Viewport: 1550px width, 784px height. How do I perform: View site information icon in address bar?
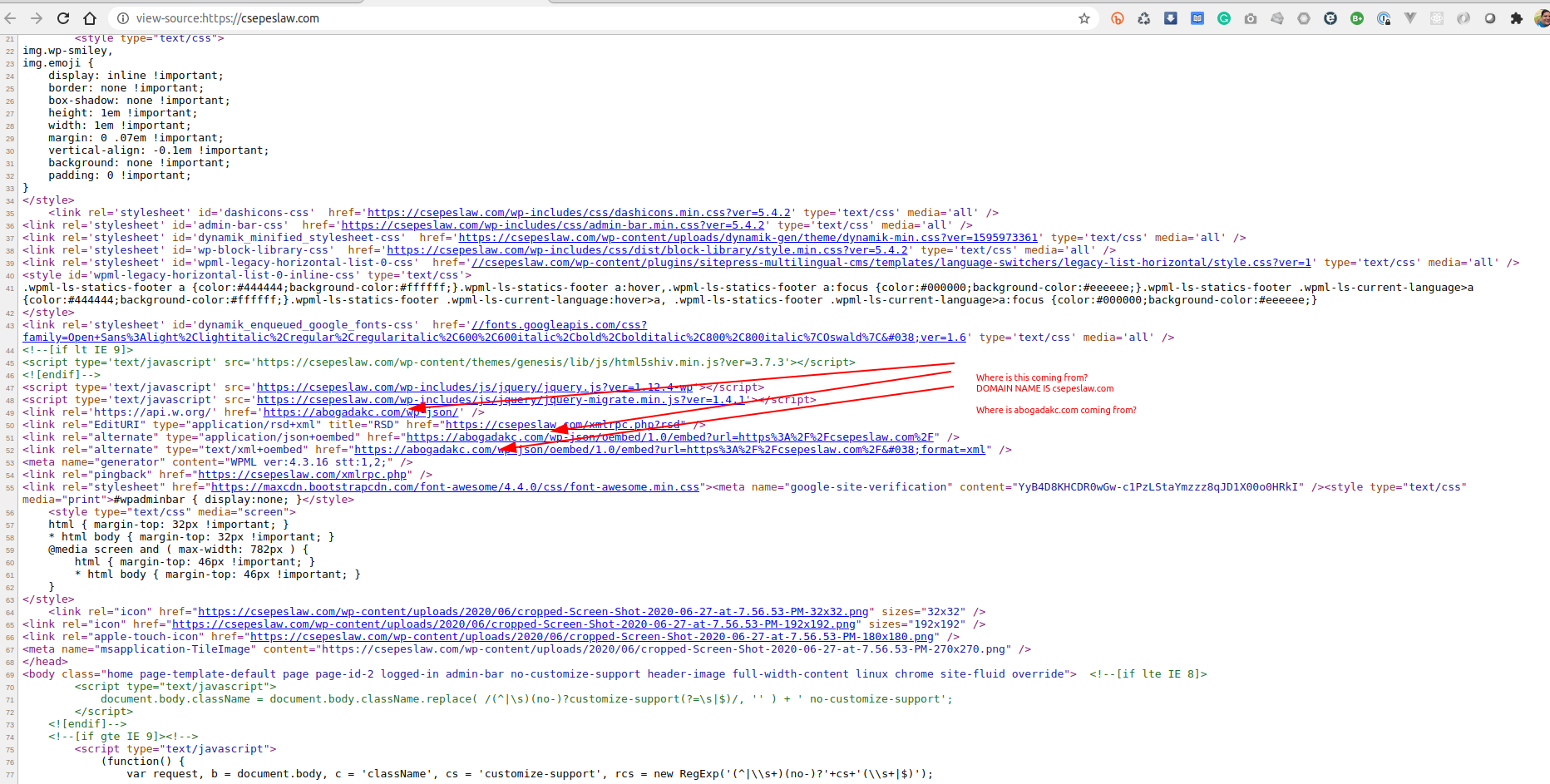point(122,18)
